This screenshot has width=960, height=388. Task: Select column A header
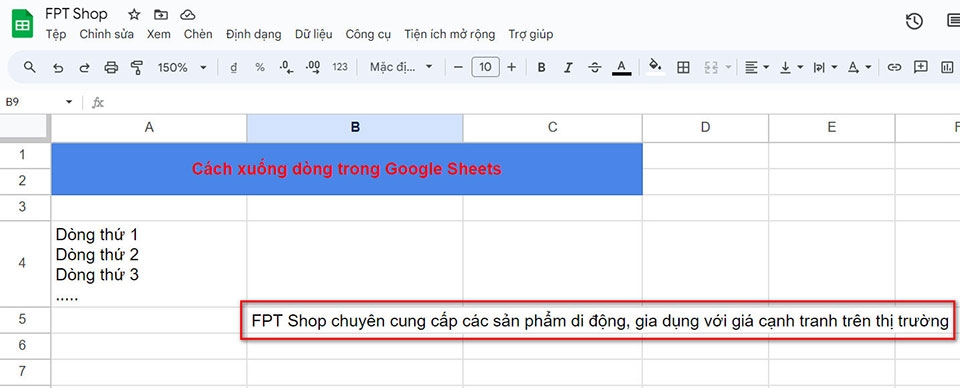[149, 127]
